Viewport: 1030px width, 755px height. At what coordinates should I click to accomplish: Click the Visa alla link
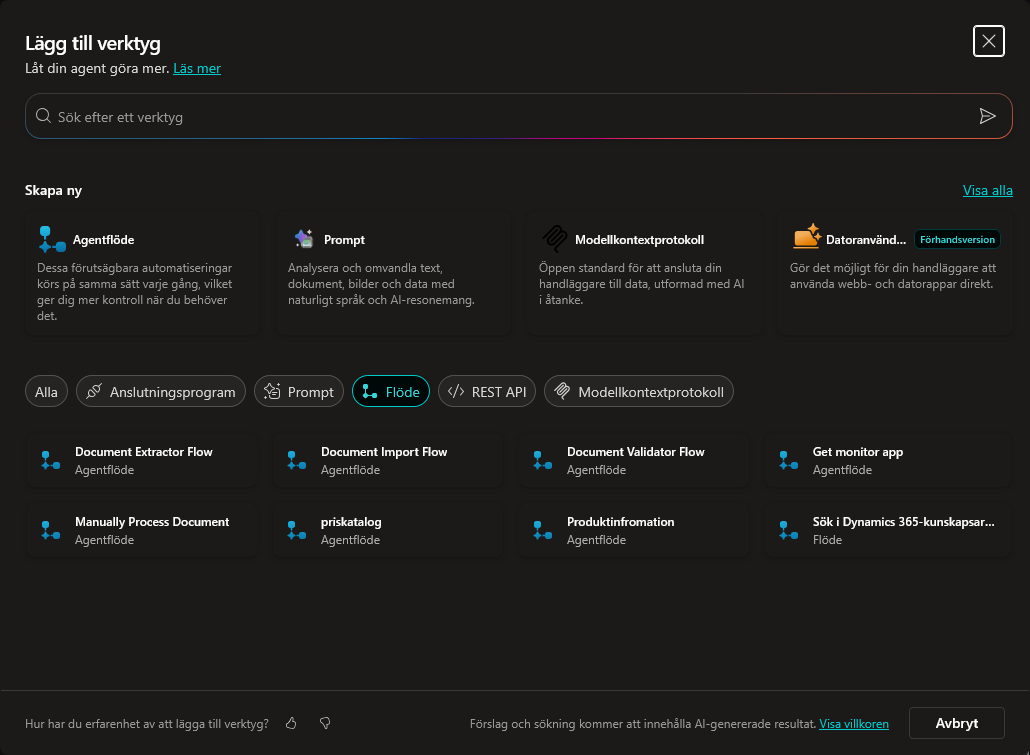click(987, 191)
